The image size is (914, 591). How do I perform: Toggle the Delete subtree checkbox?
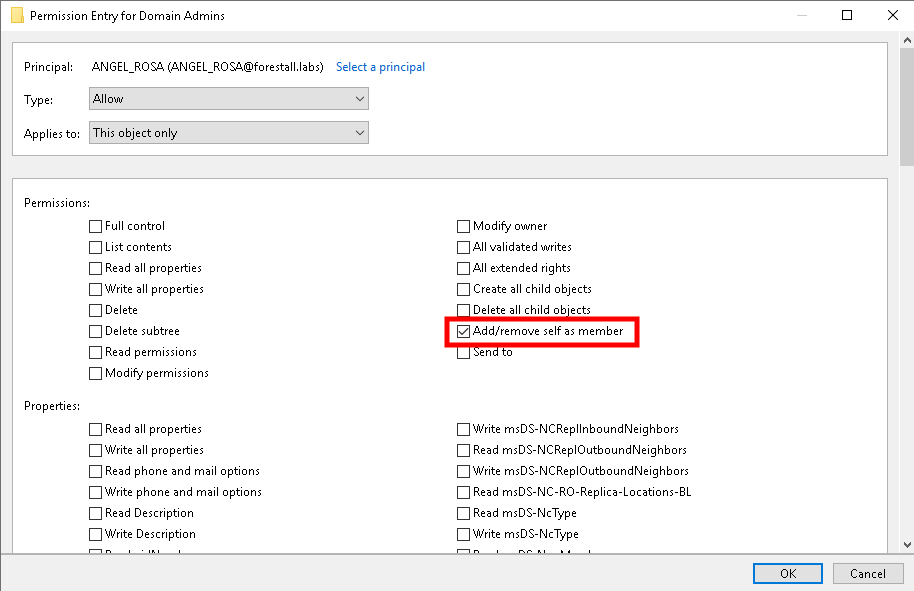(x=96, y=331)
